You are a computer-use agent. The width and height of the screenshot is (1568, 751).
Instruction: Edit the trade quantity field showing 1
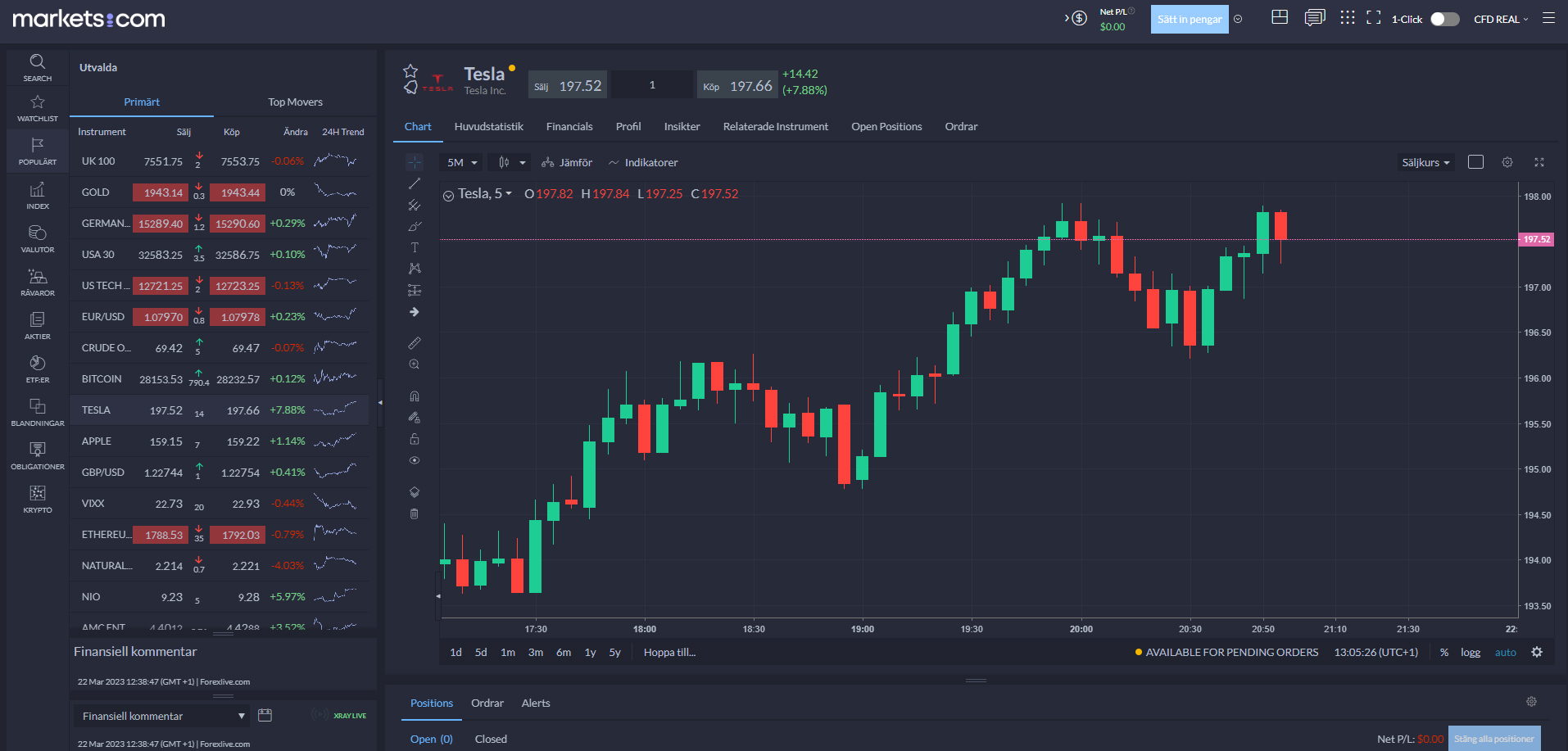pos(652,85)
